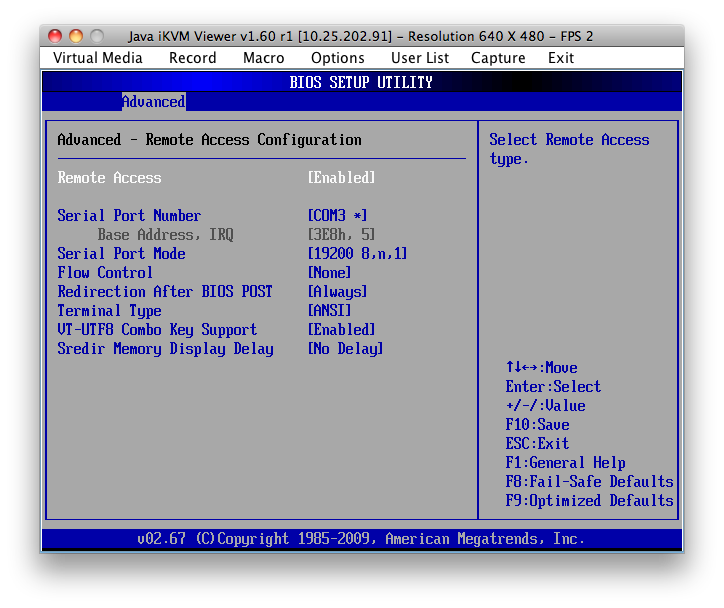The image size is (724, 608).
Task: Open the User List menu
Action: point(420,58)
